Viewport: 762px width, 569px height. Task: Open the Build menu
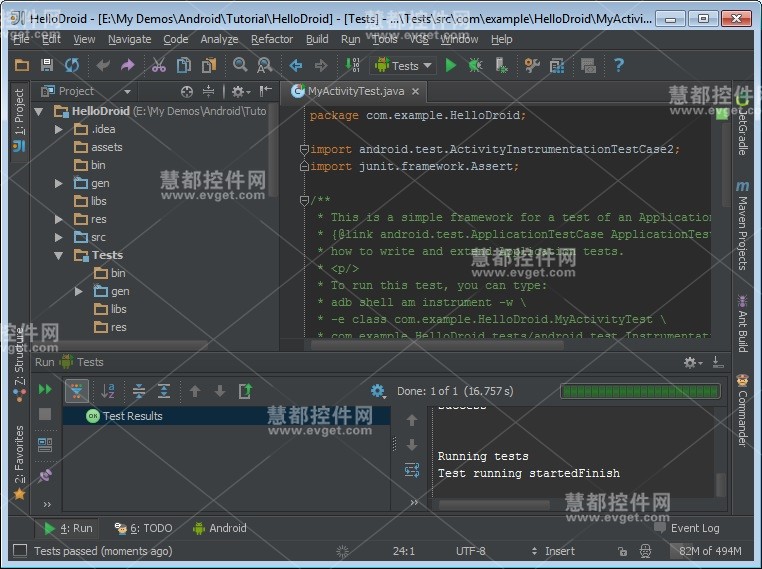tap(317, 39)
